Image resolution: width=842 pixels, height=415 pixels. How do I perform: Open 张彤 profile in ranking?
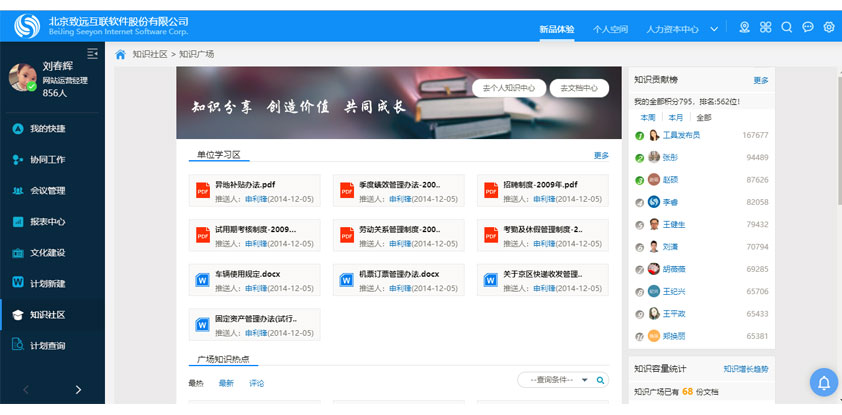670,158
